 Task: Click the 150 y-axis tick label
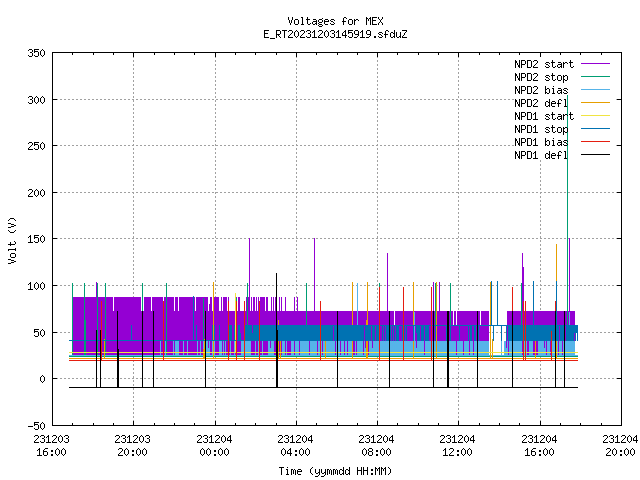(36, 239)
